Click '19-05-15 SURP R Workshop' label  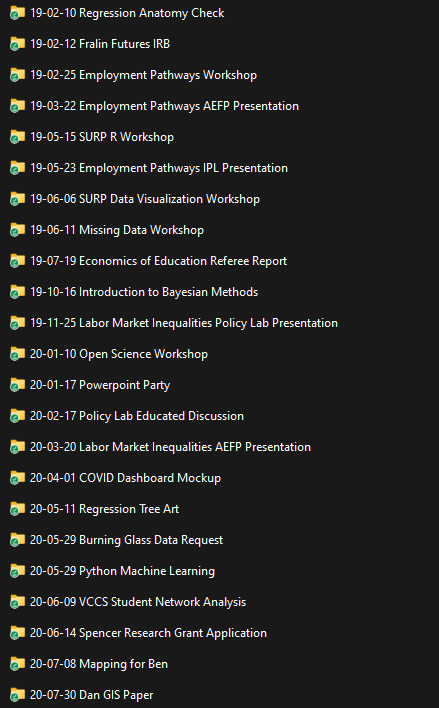(x=102, y=137)
